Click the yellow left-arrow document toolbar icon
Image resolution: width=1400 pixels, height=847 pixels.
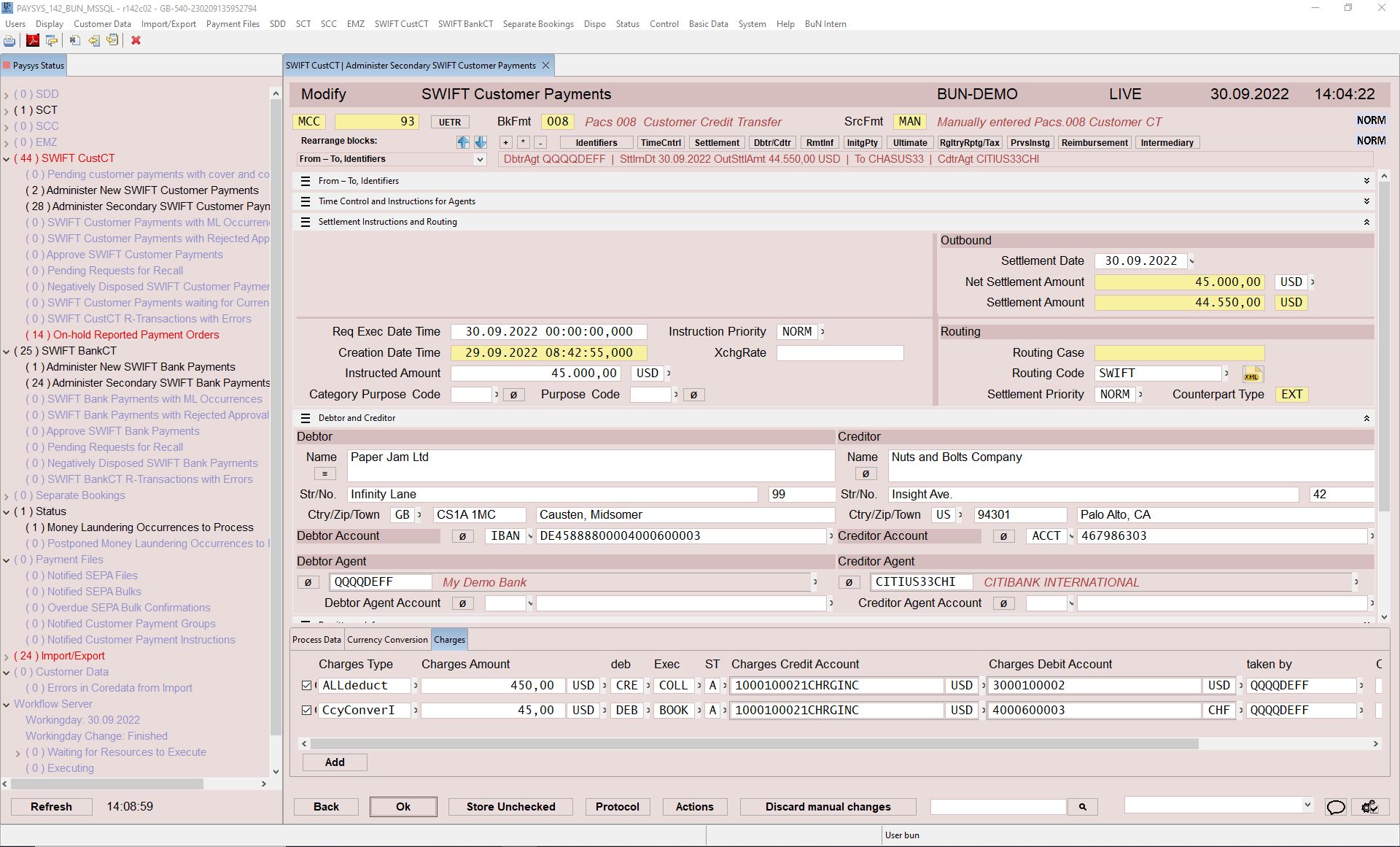pyautogui.click(x=94, y=41)
